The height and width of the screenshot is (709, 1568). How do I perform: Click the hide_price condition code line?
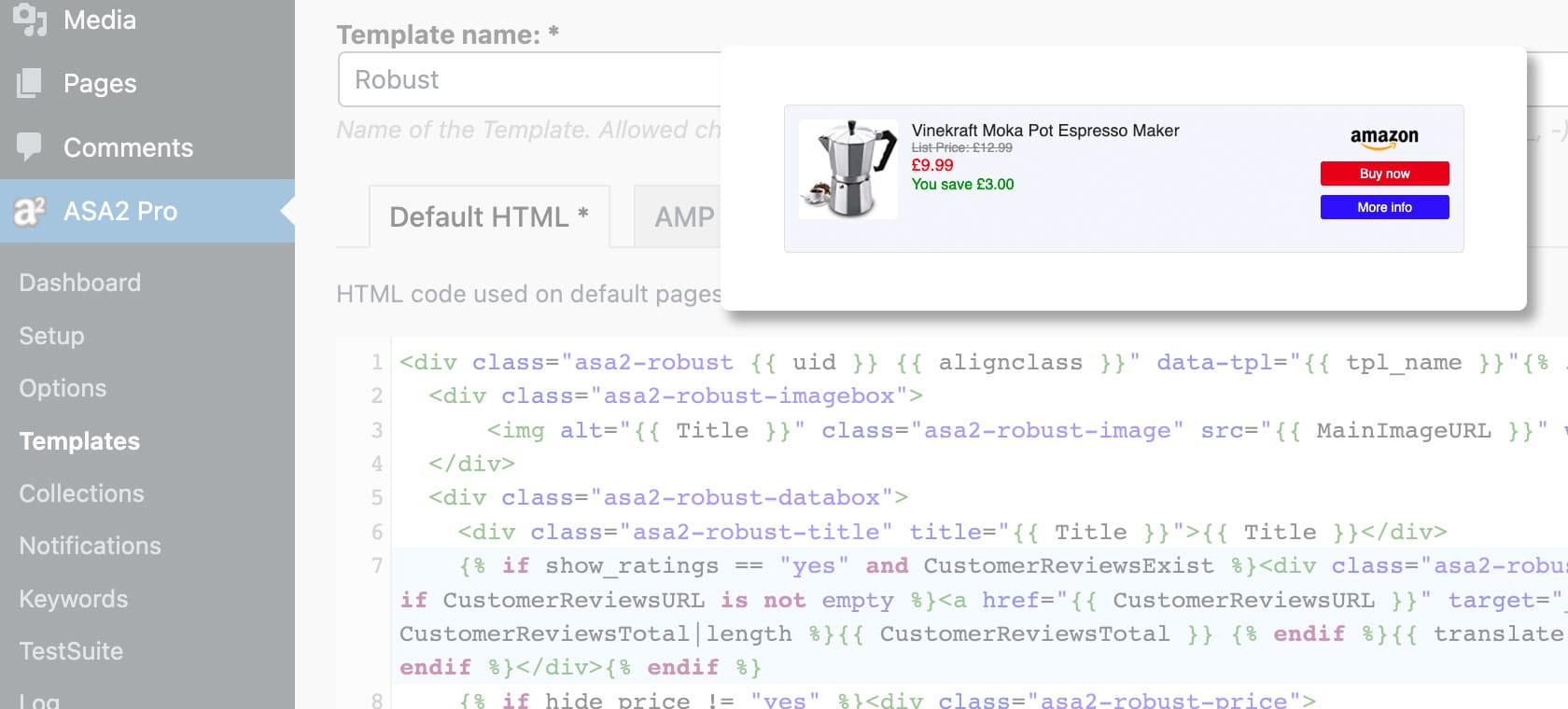click(x=887, y=700)
